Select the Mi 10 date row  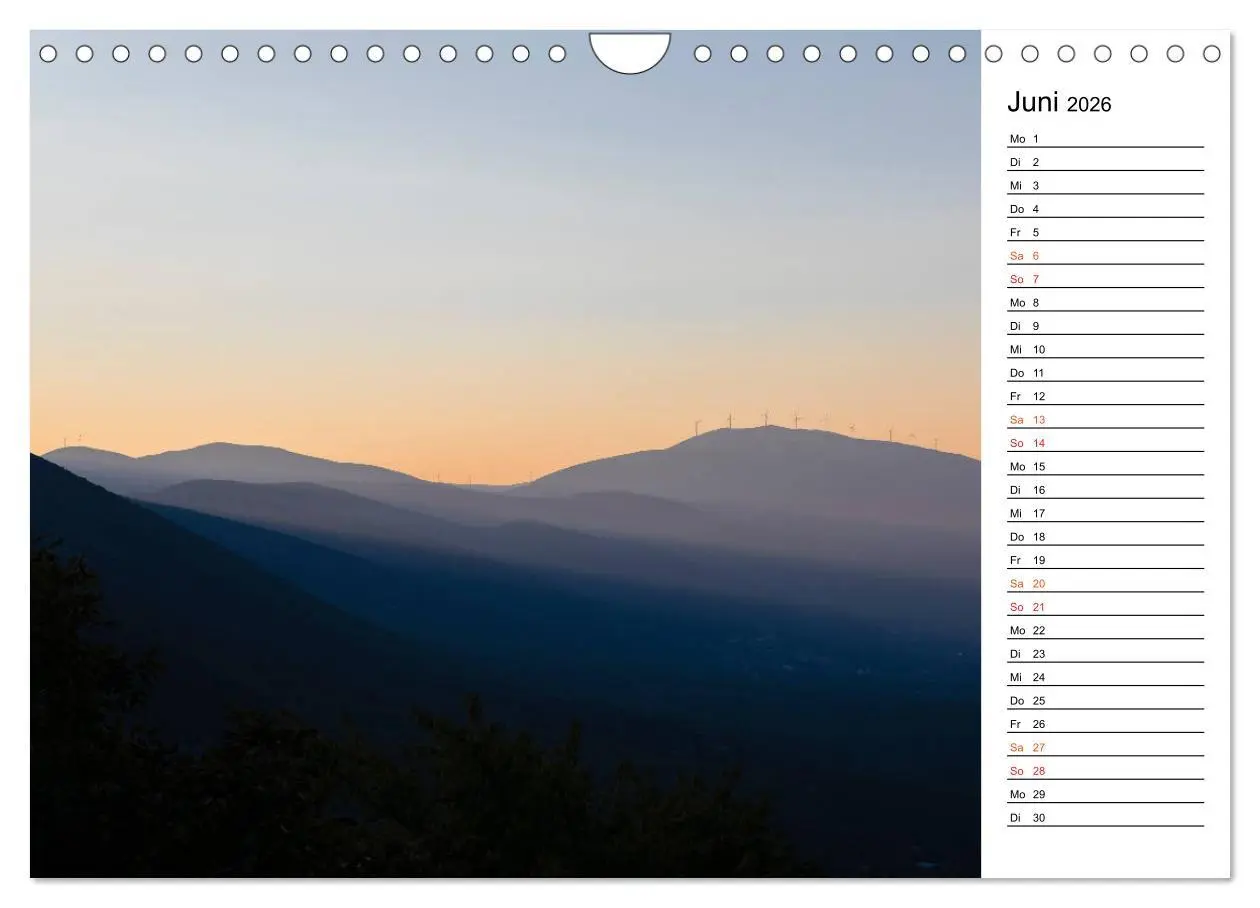1105,350
